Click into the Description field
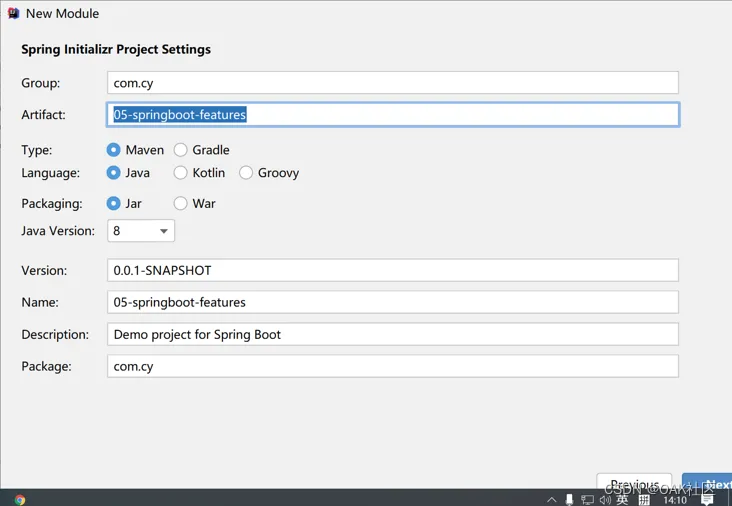Image resolution: width=732 pixels, height=506 pixels. pyautogui.click(x=392, y=334)
